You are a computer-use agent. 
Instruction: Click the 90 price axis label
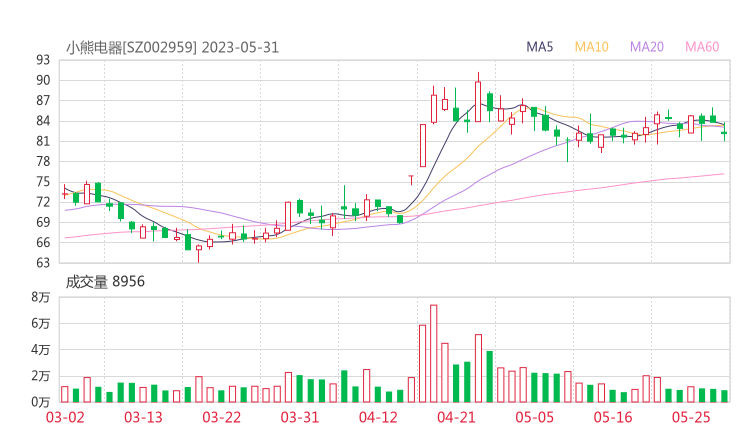43,80
